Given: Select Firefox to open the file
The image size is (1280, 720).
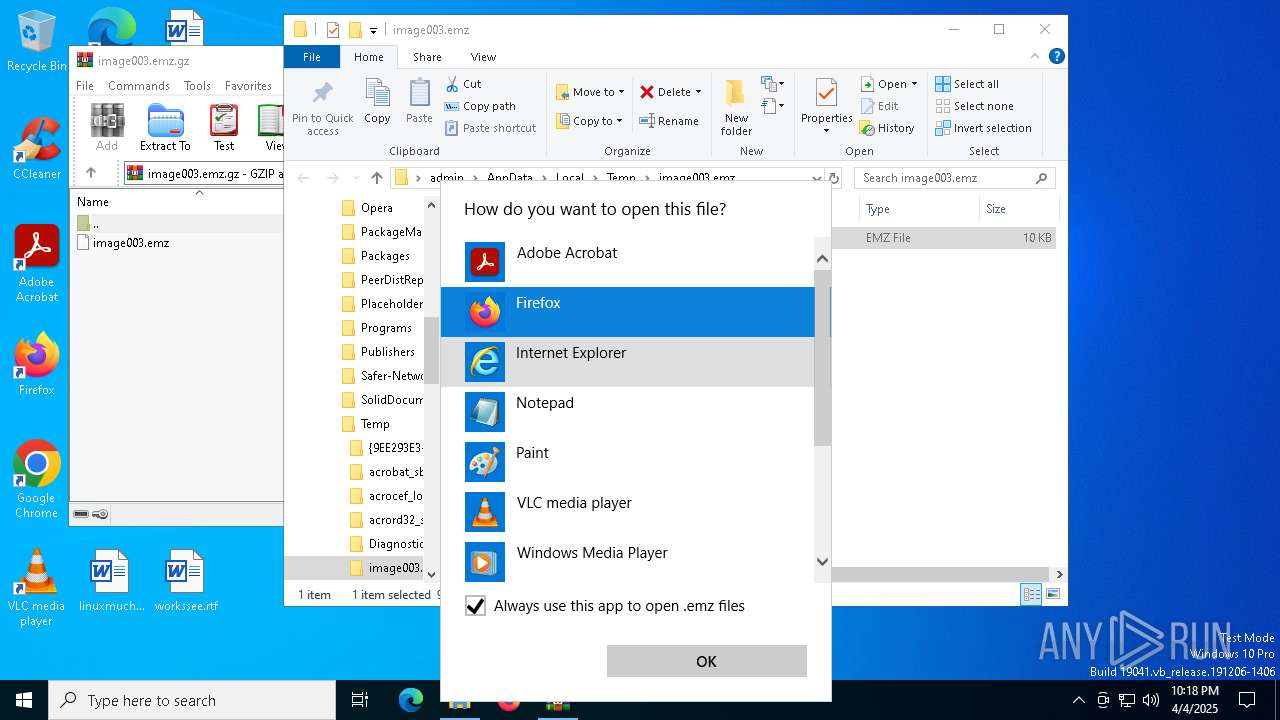Looking at the screenshot, I should pos(627,312).
